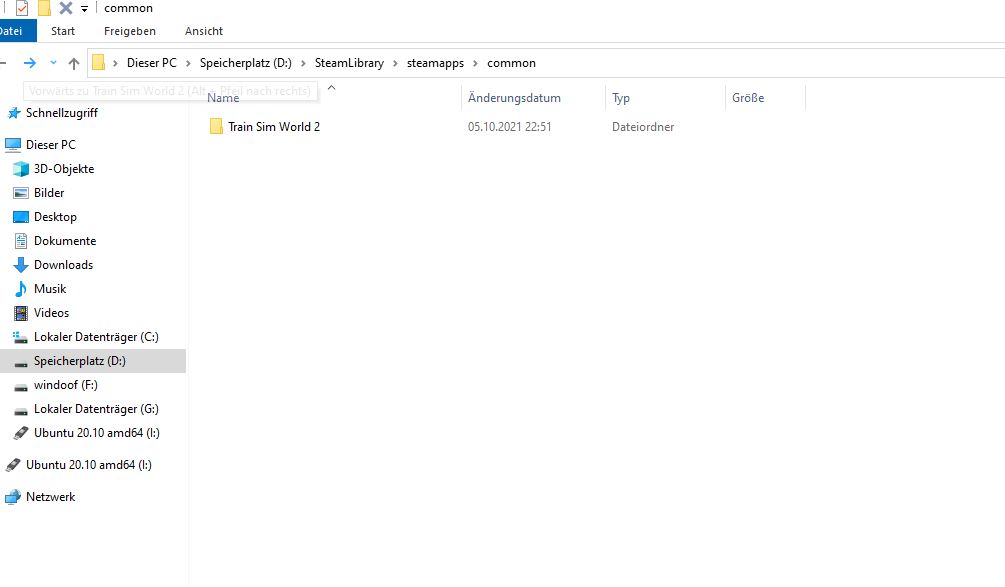Switch to the Ansicht ribbon tab

204,31
